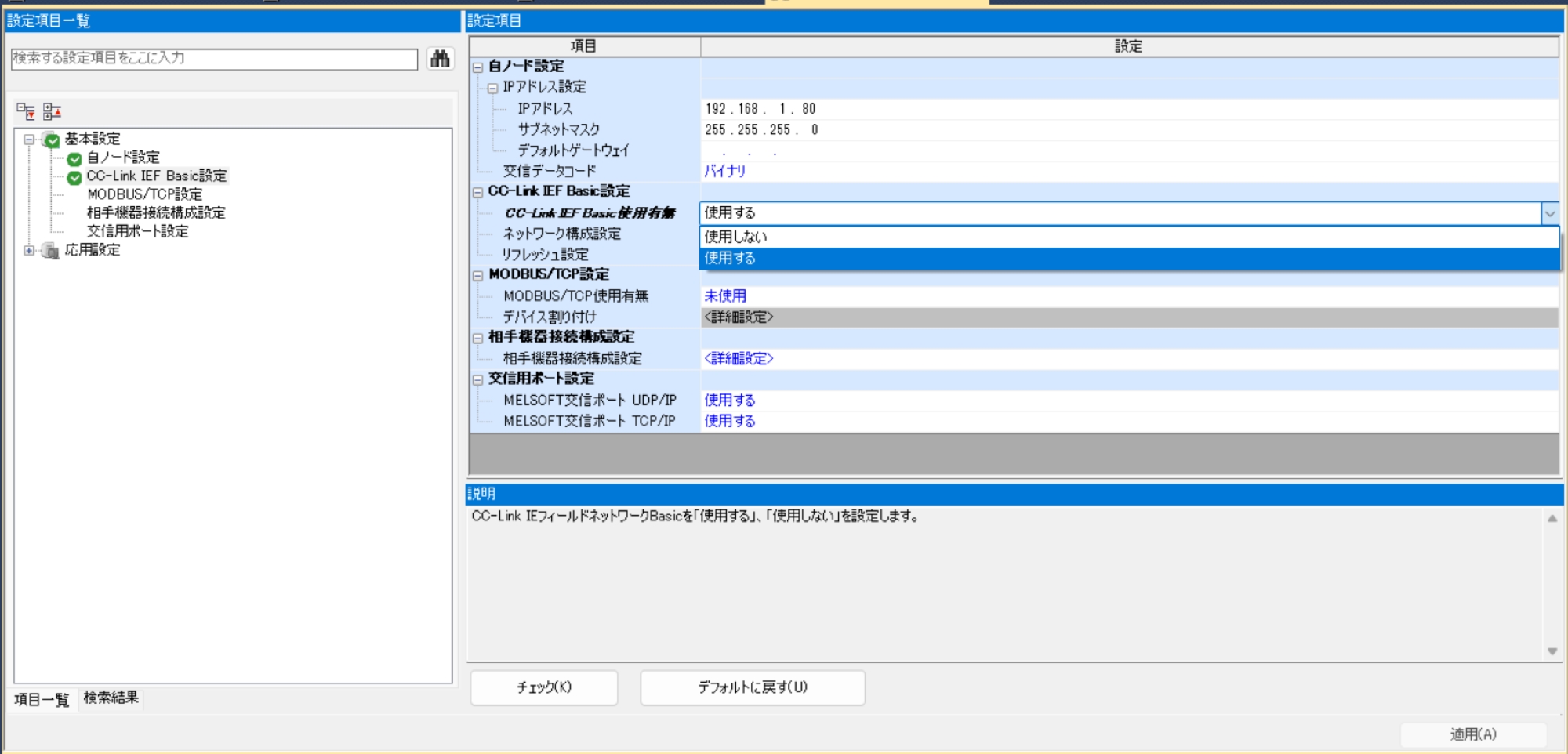Toggle MELSOFT交信ポート TCP/IP setting
The width and height of the screenshot is (1568, 754).
tap(729, 421)
